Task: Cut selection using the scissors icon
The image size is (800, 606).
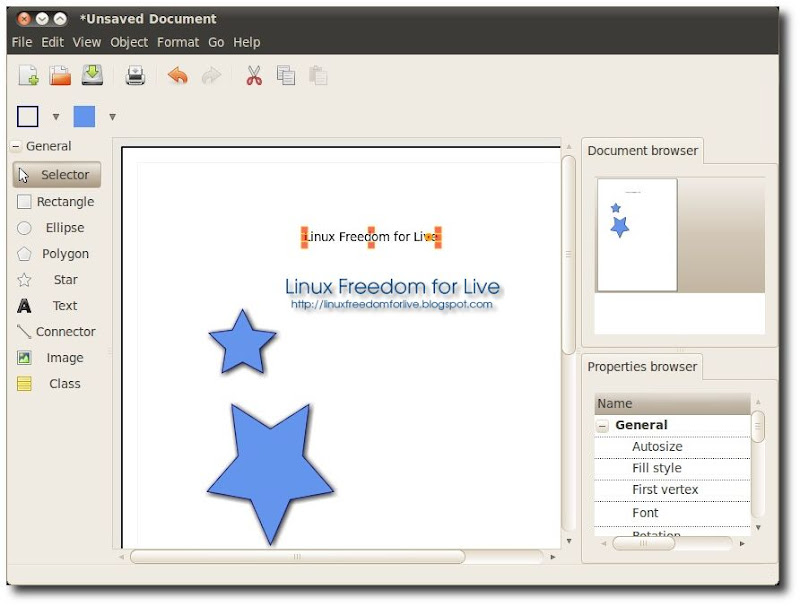Action: click(254, 75)
